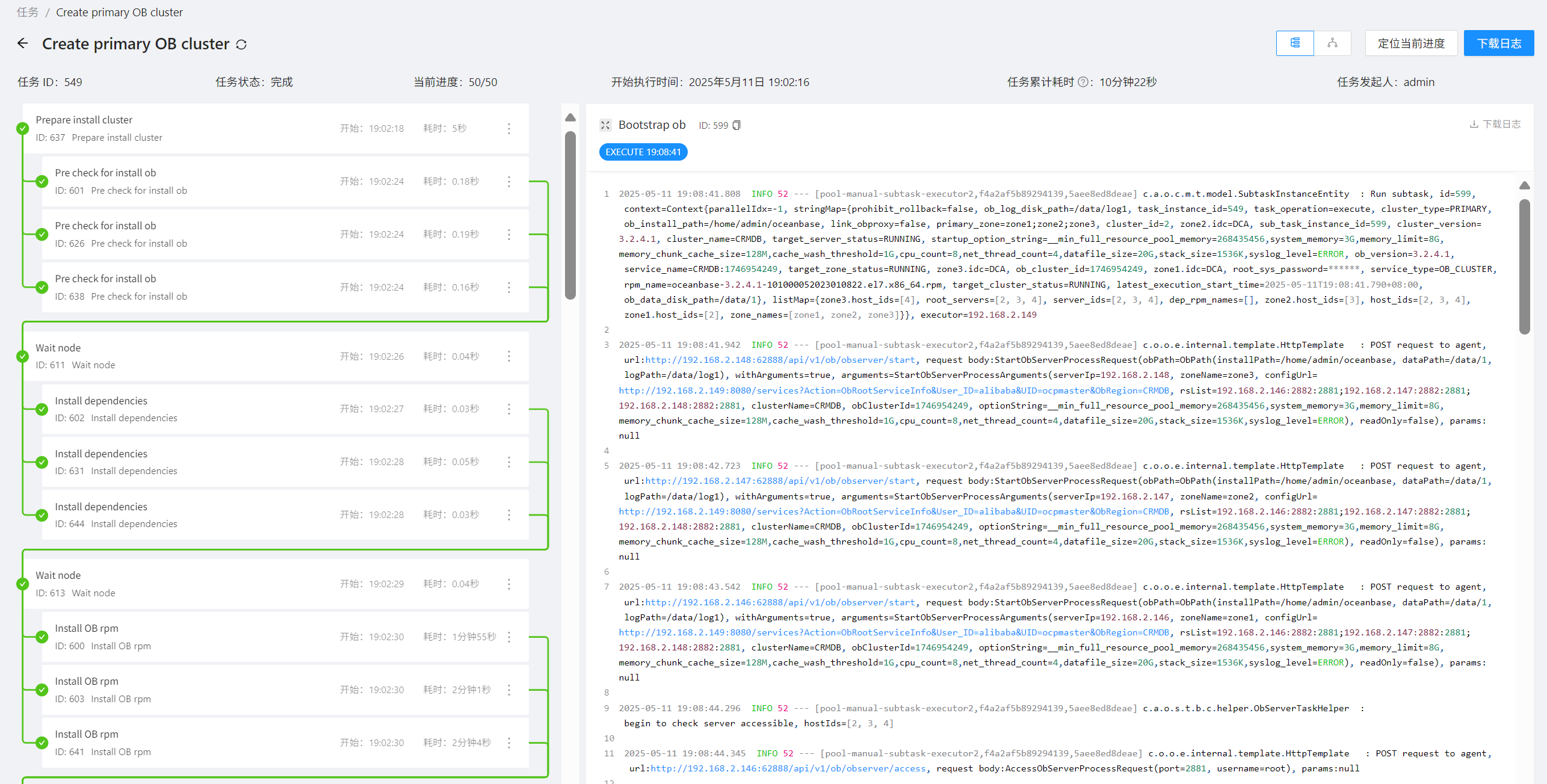Jump to top of log output
Viewport: 1547px width, 784px height.
click(1525, 185)
